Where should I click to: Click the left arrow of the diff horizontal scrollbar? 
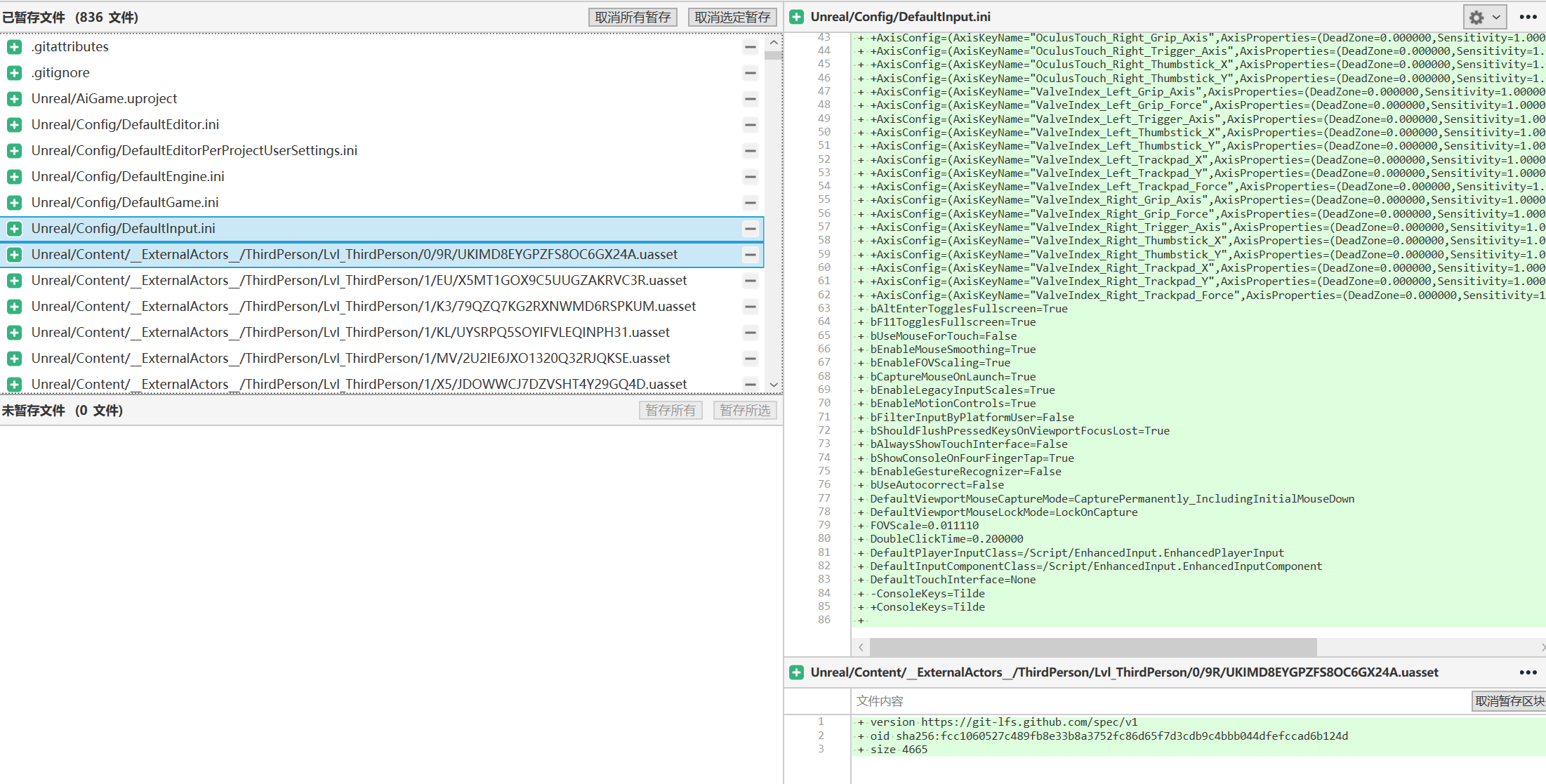(x=861, y=647)
